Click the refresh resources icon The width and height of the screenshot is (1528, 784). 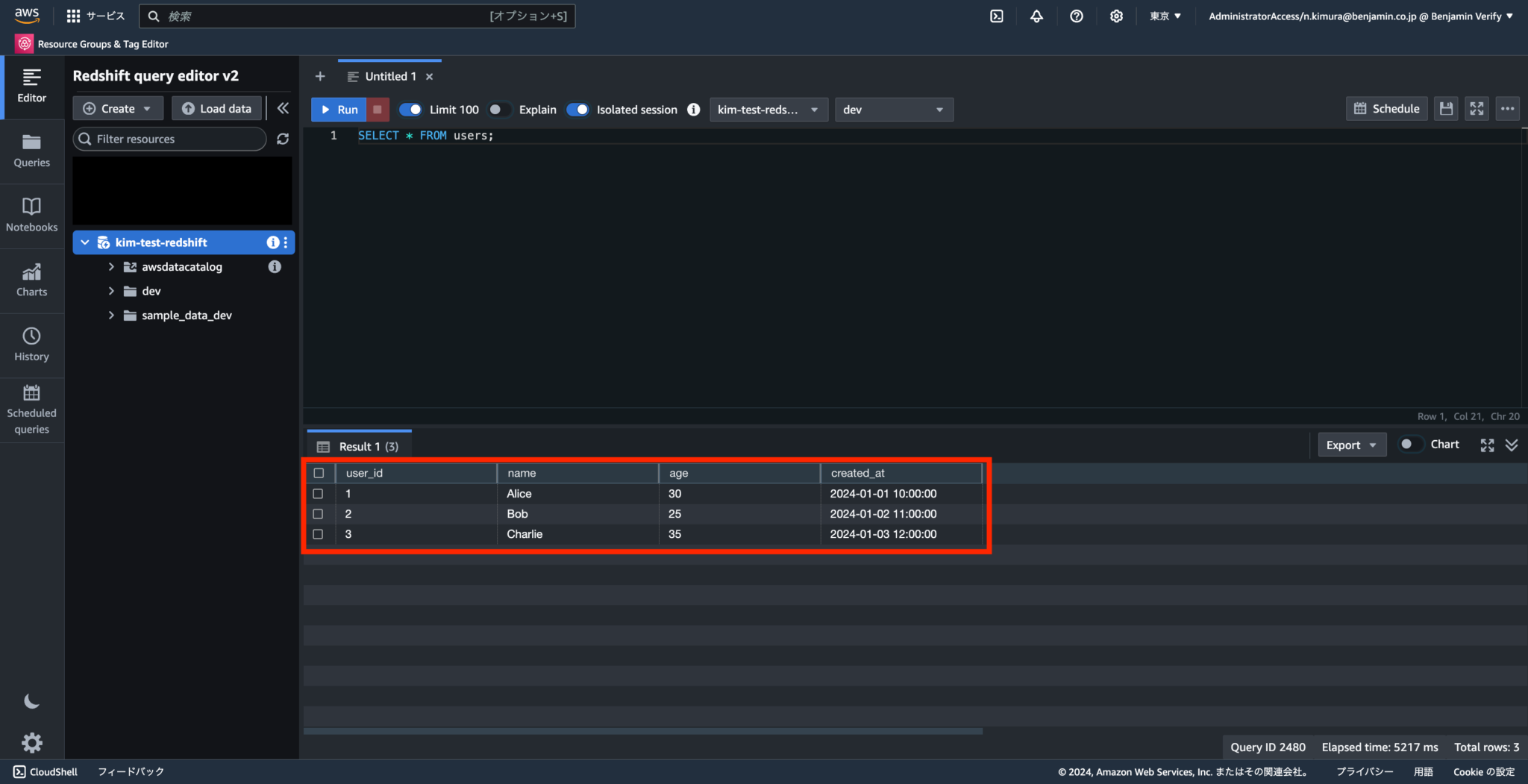coord(283,139)
